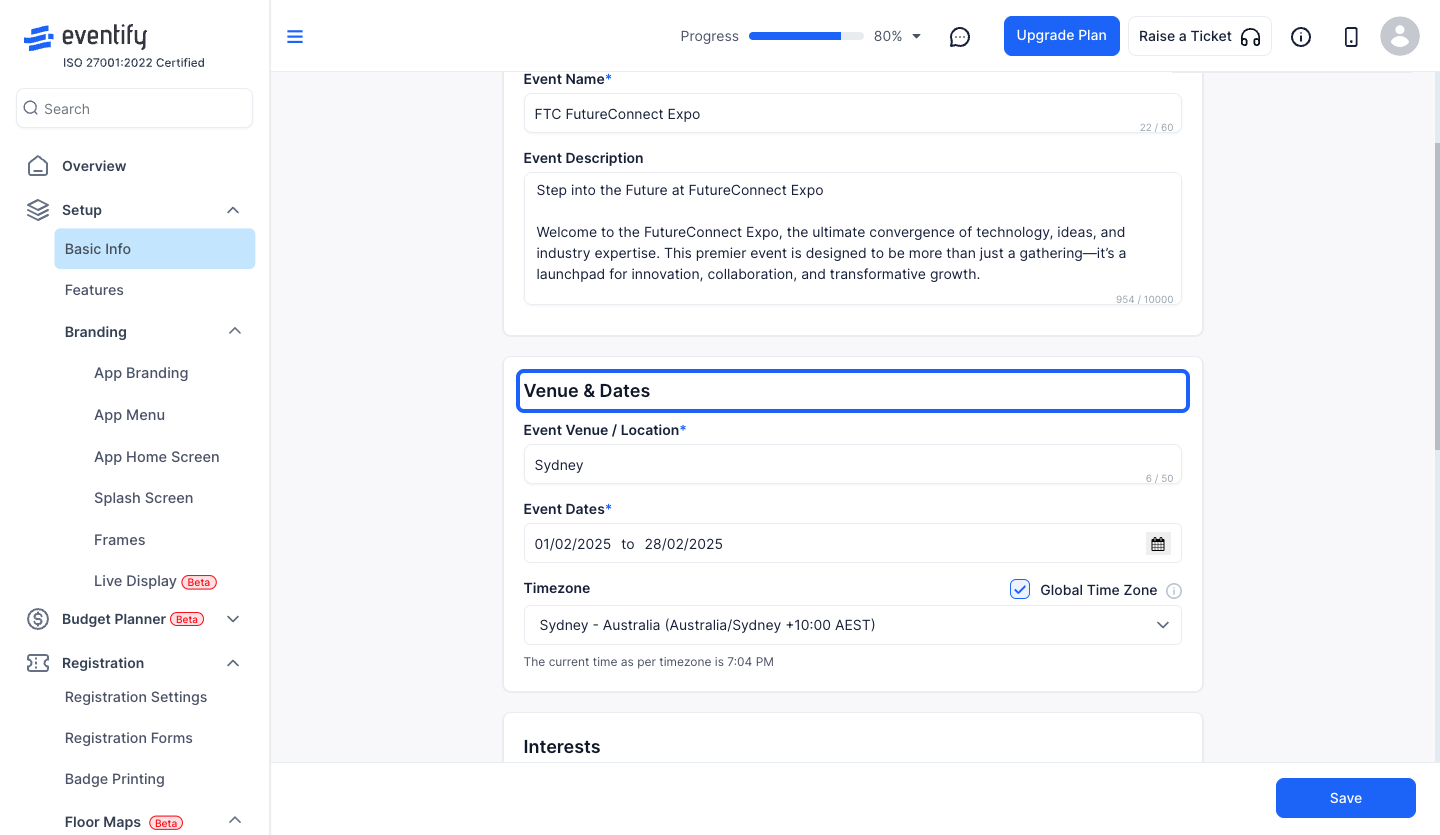Toggle the hamburger menu icon
This screenshot has width=1440, height=835.
295,37
